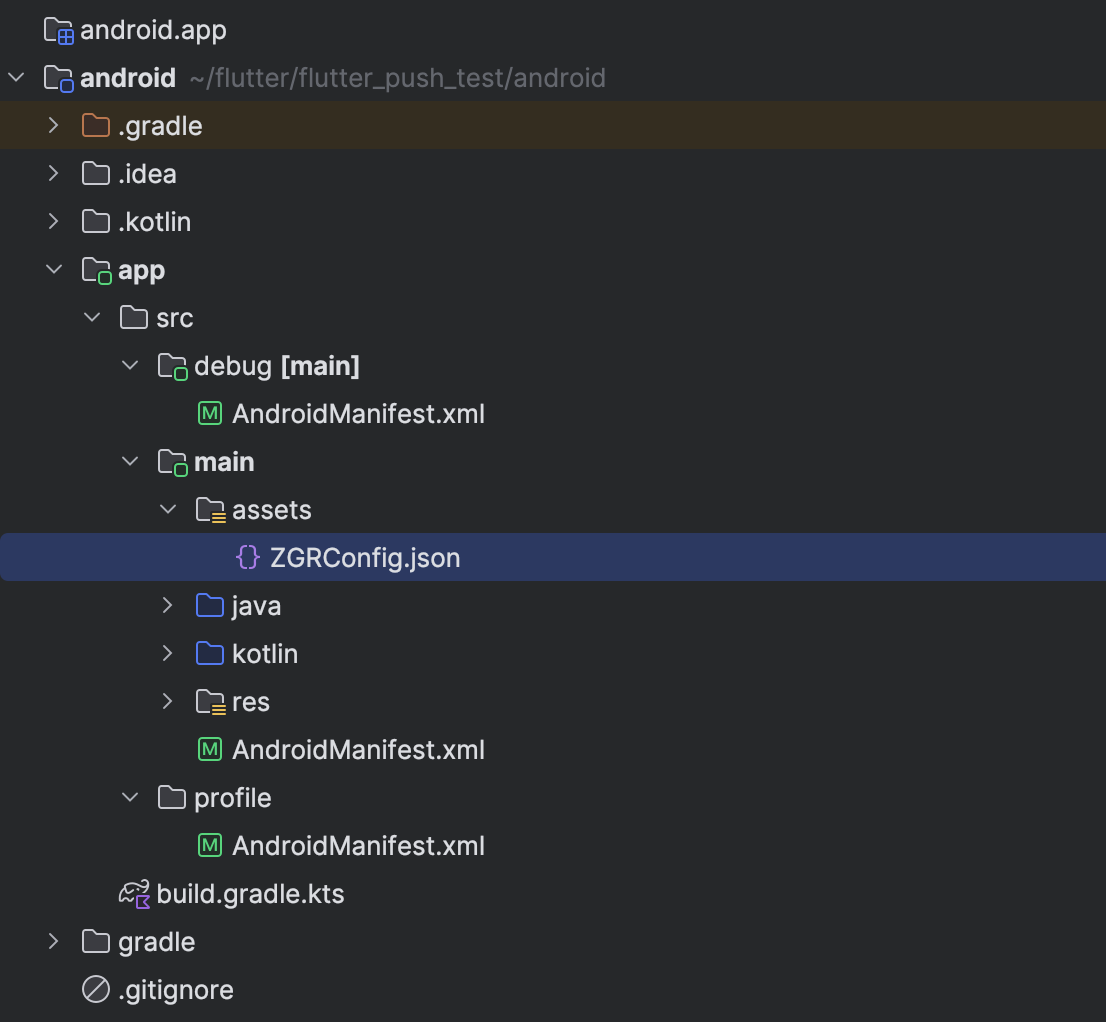1106x1022 pixels.
Task: Click the manifest icon under debug [main]
Action: coord(210,413)
